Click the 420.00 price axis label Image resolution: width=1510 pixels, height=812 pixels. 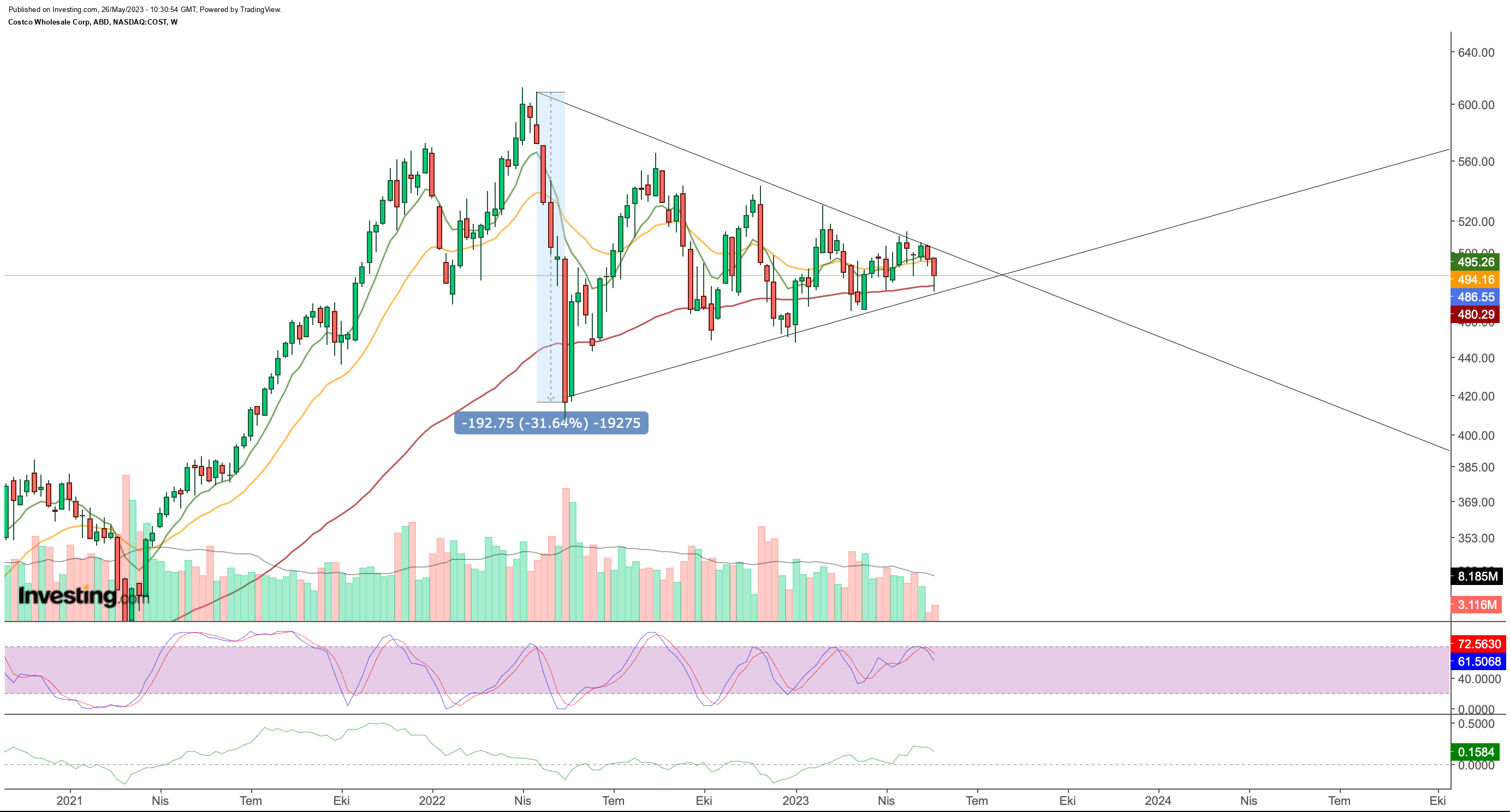pyautogui.click(x=1476, y=396)
